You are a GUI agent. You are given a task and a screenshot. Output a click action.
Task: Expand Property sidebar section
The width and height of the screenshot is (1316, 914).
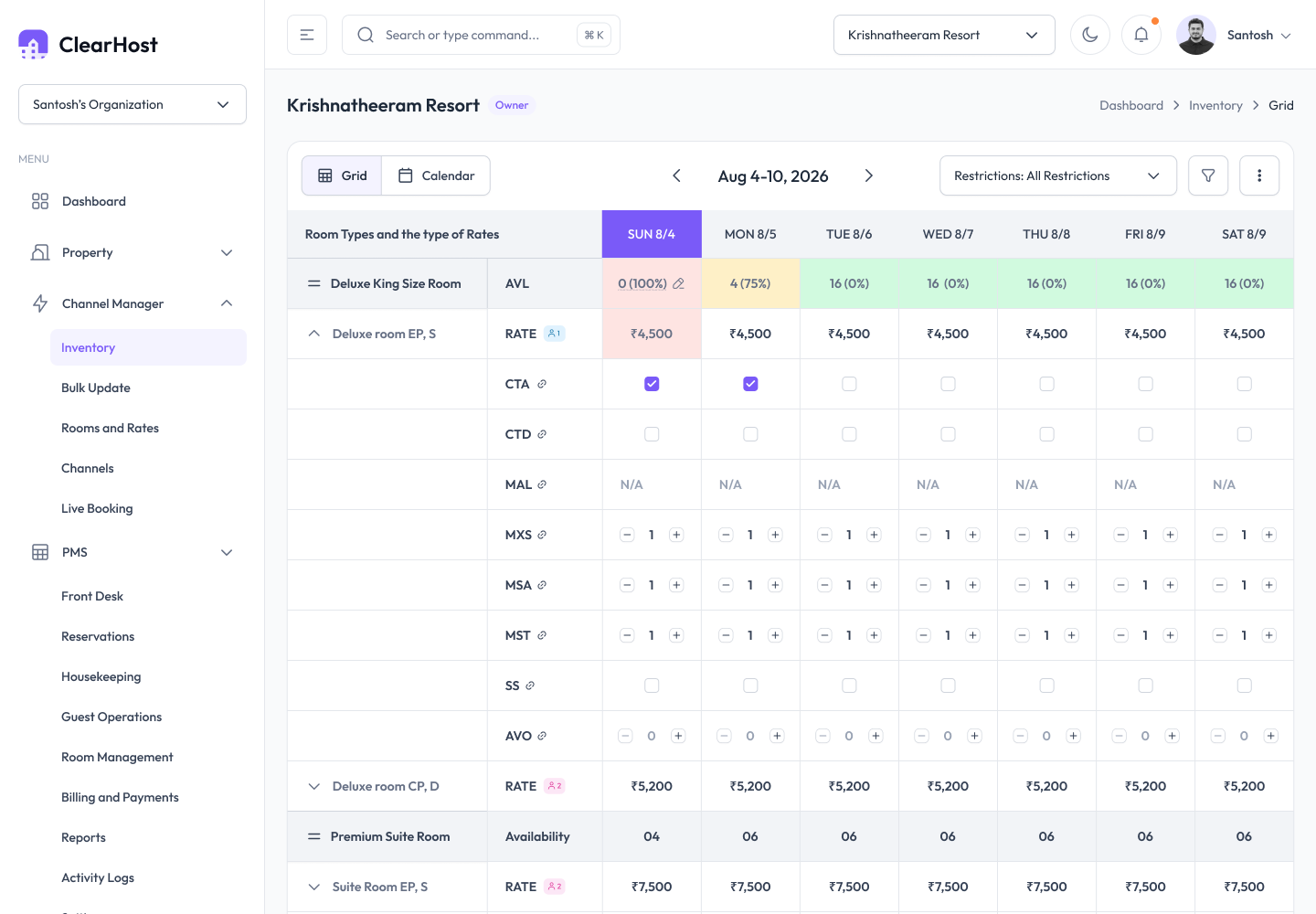[x=133, y=252]
